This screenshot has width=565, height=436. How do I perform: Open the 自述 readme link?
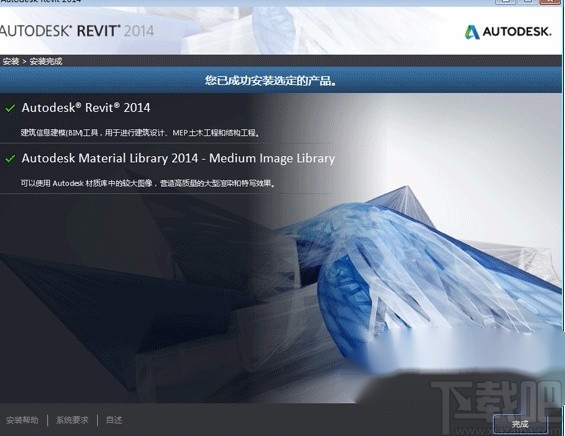(x=114, y=420)
